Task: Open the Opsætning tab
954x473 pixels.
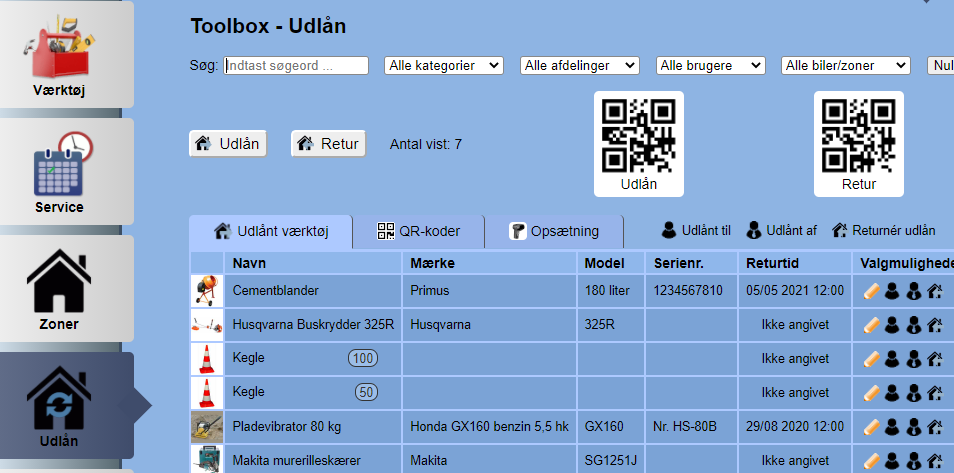Action: [554, 231]
